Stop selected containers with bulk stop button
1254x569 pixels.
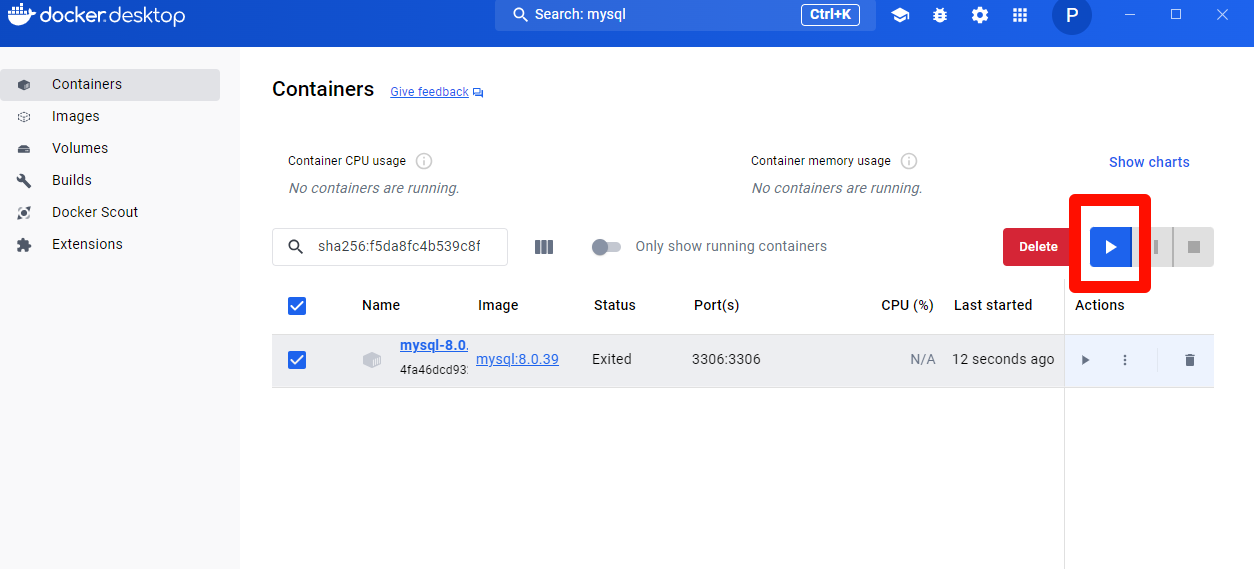(x=1194, y=247)
